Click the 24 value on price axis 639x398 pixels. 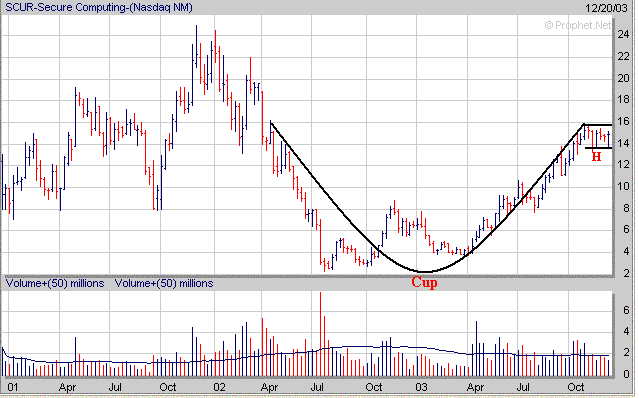coord(624,34)
